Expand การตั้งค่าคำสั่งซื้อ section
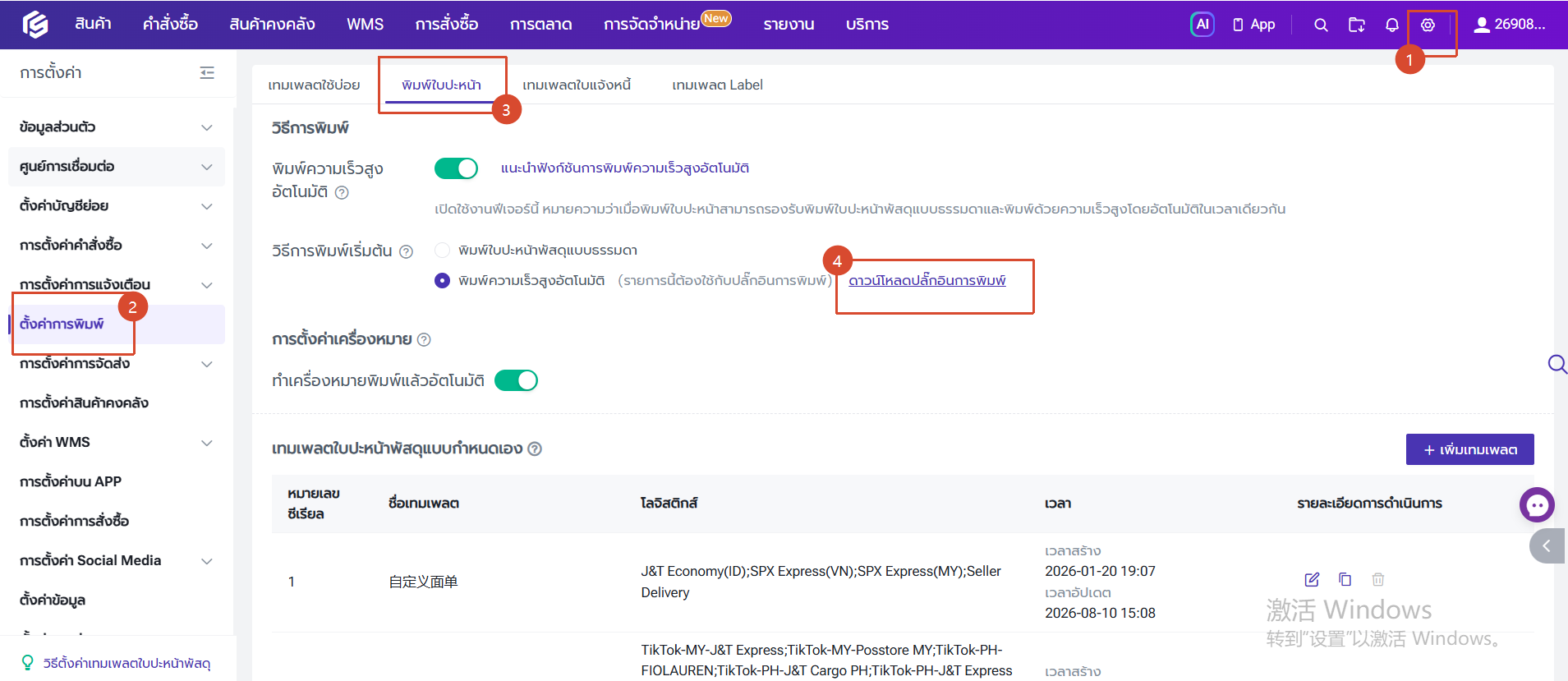Image resolution: width=1568 pixels, height=681 pixels. (116, 246)
